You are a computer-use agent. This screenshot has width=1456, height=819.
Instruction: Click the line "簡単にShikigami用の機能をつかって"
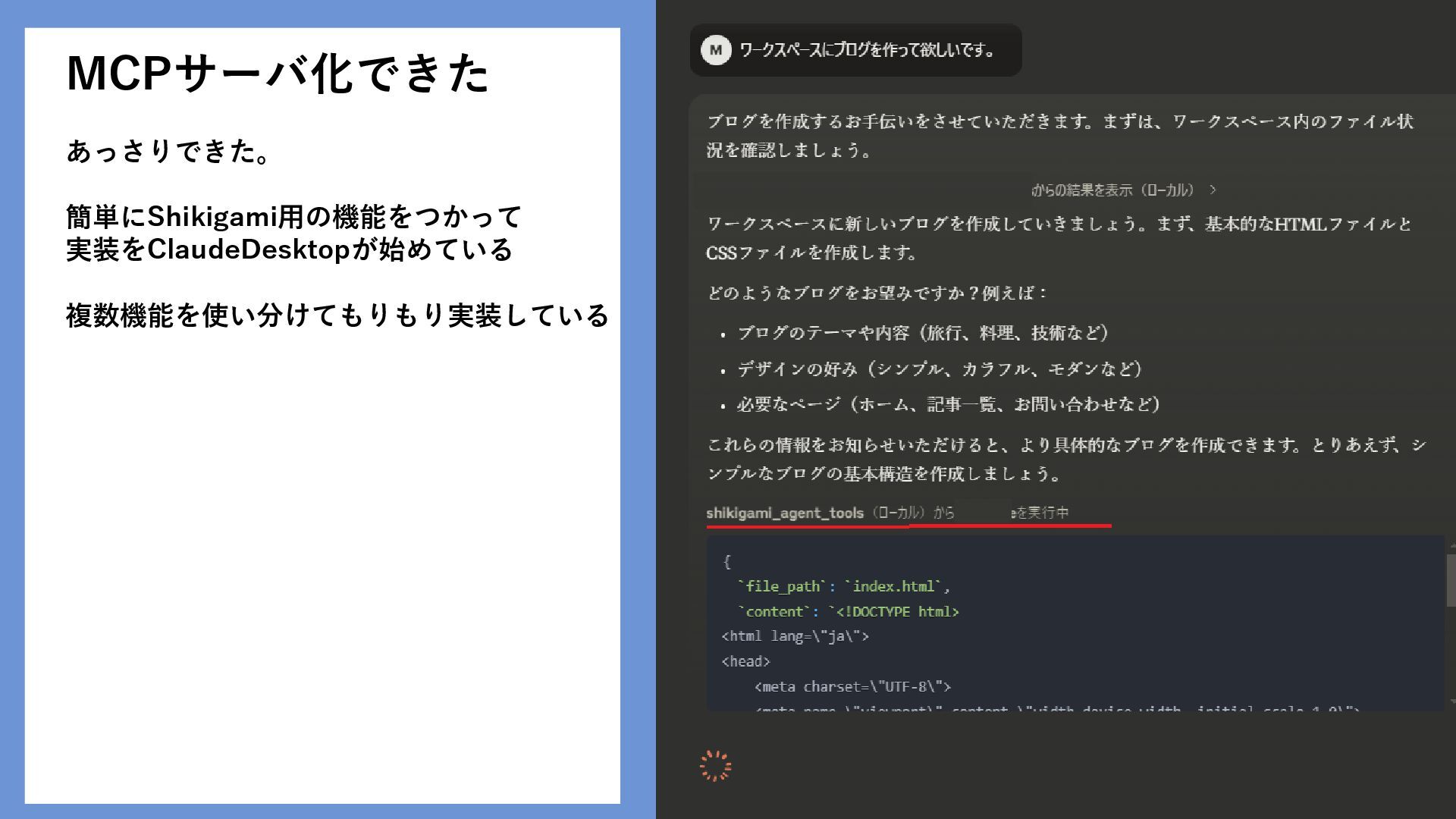[x=294, y=217]
